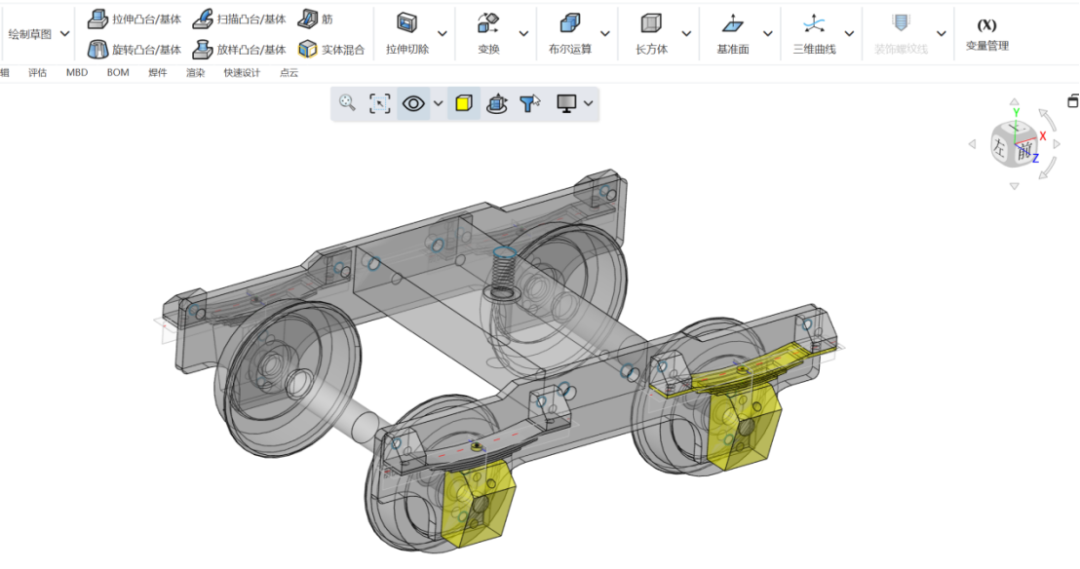Expand the 基准面 dropdown arrow
The width and height of the screenshot is (1080, 569).
point(767,34)
